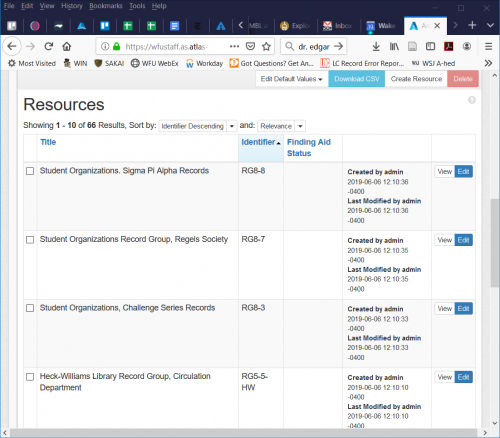This screenshot has height=438, width=500.
Task: Open the Help menu
Action: click(x=159, y=6)
